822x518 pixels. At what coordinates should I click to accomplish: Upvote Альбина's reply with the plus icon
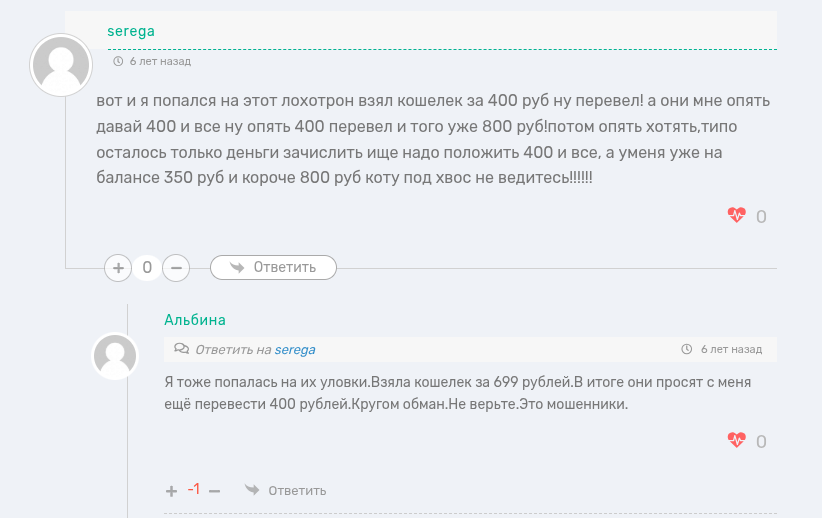(x=172, y=490)
